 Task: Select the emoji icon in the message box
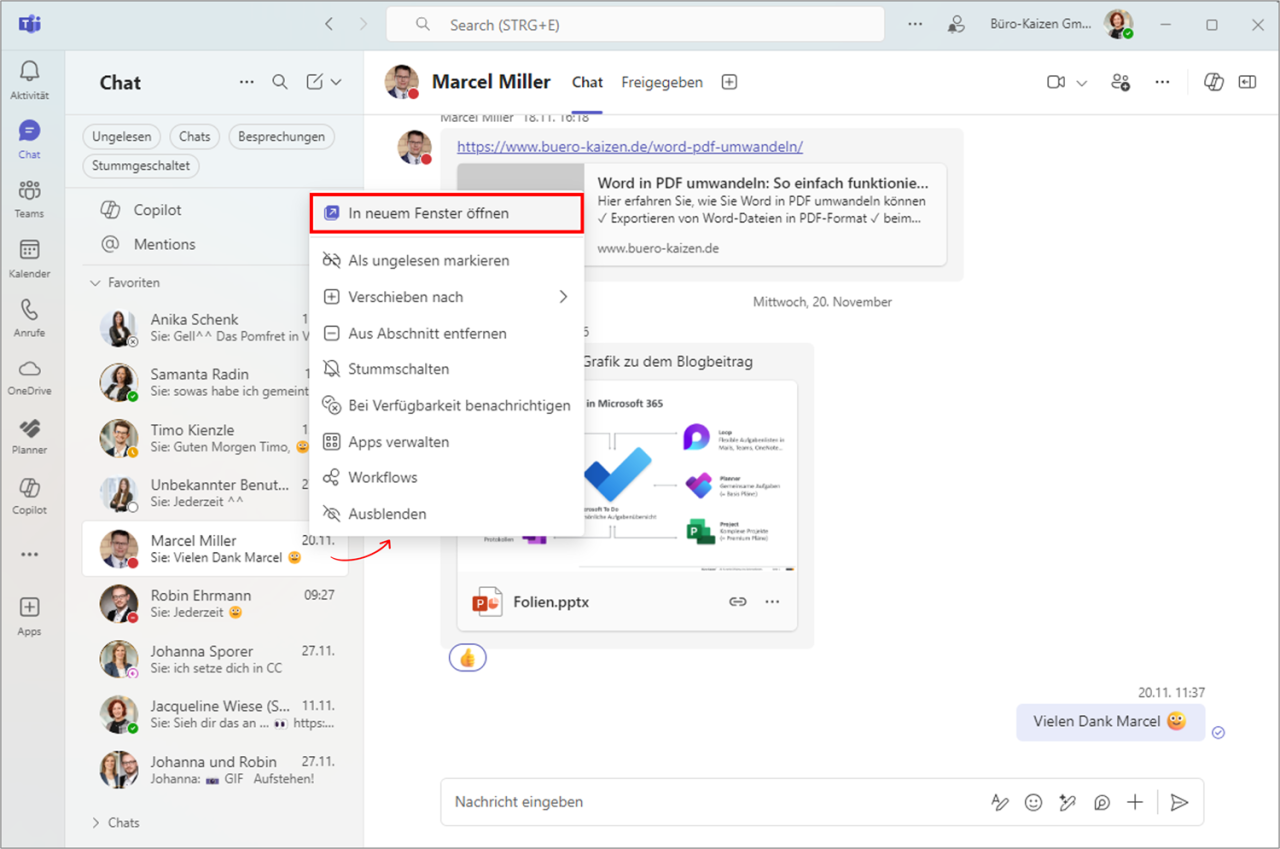click(x=1033, y=802)
